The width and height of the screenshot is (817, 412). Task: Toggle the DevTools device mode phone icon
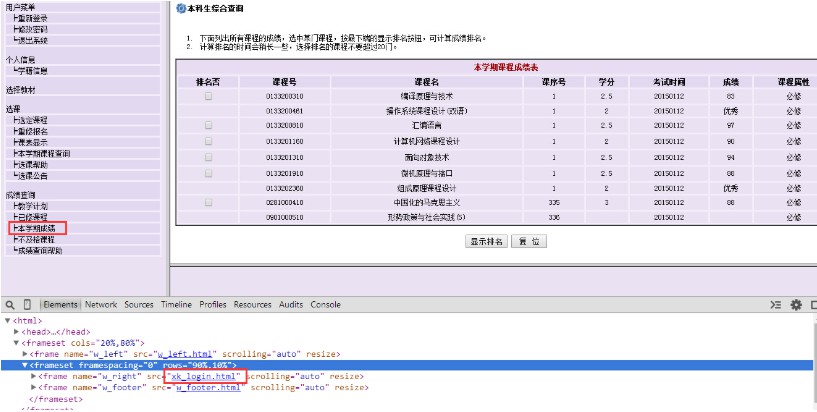pos(27,305)
